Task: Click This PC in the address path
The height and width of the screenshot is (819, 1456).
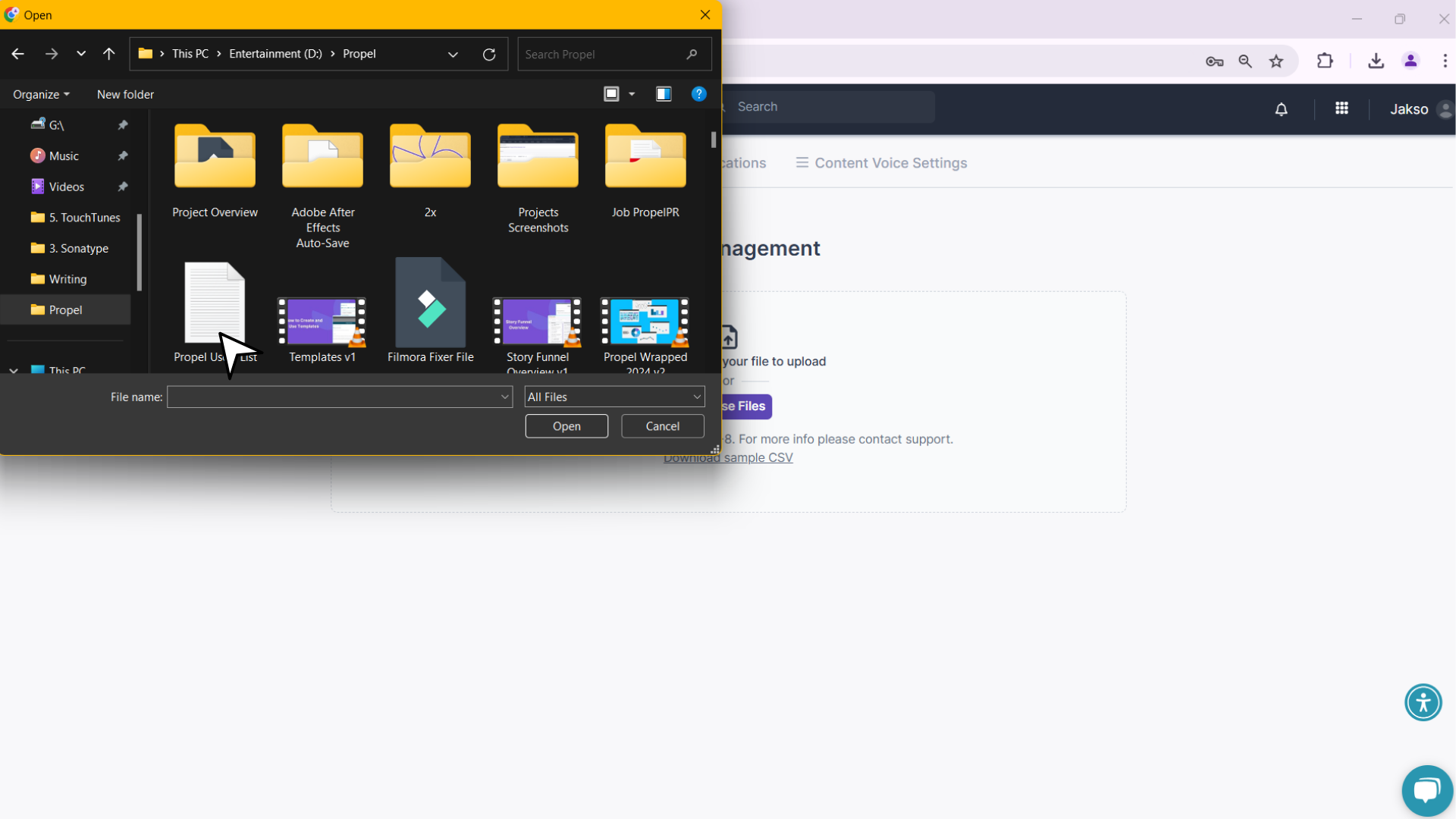Action: coord(190,54)
